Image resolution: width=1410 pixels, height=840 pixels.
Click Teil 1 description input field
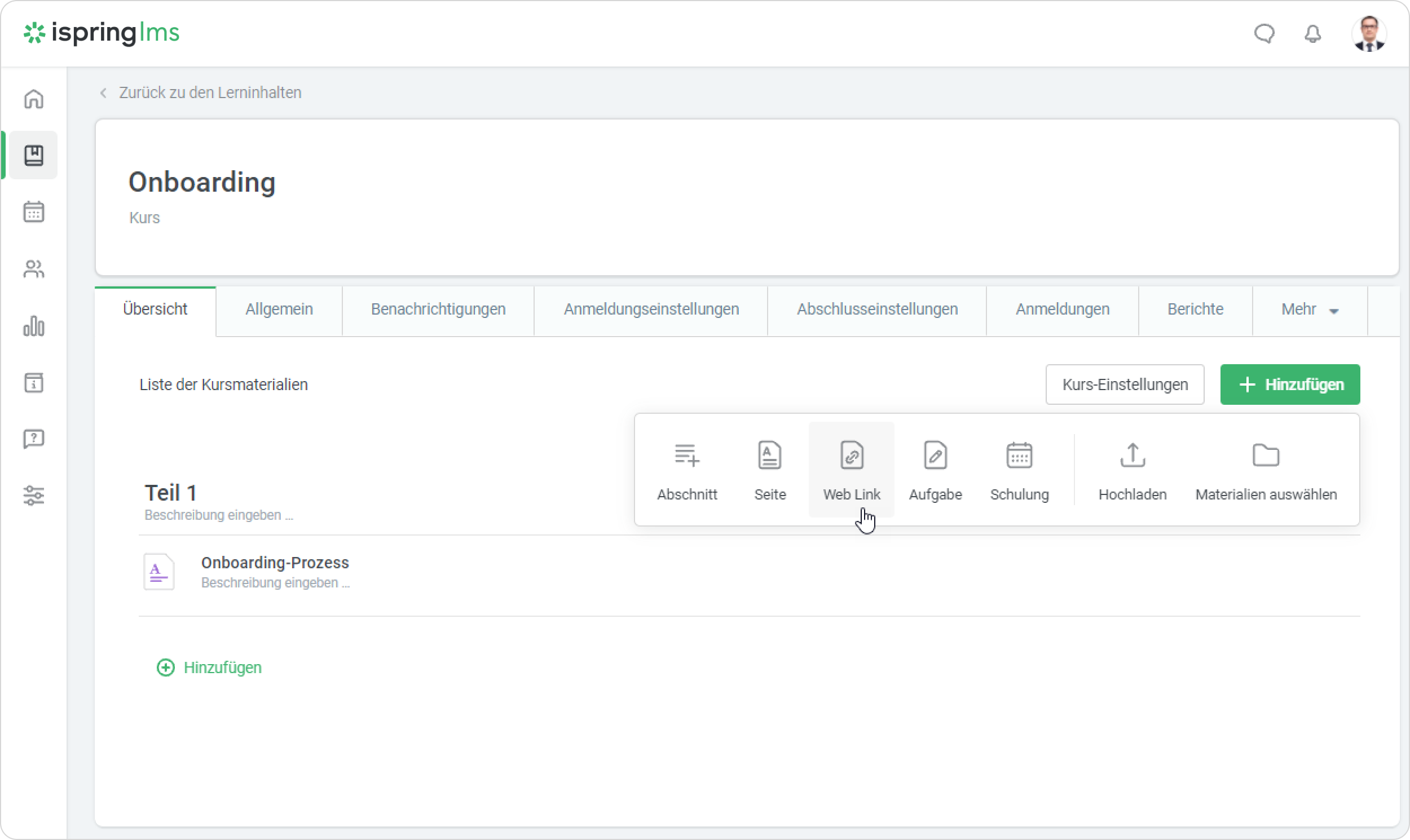pyautogui.click(x=219, y=515)
